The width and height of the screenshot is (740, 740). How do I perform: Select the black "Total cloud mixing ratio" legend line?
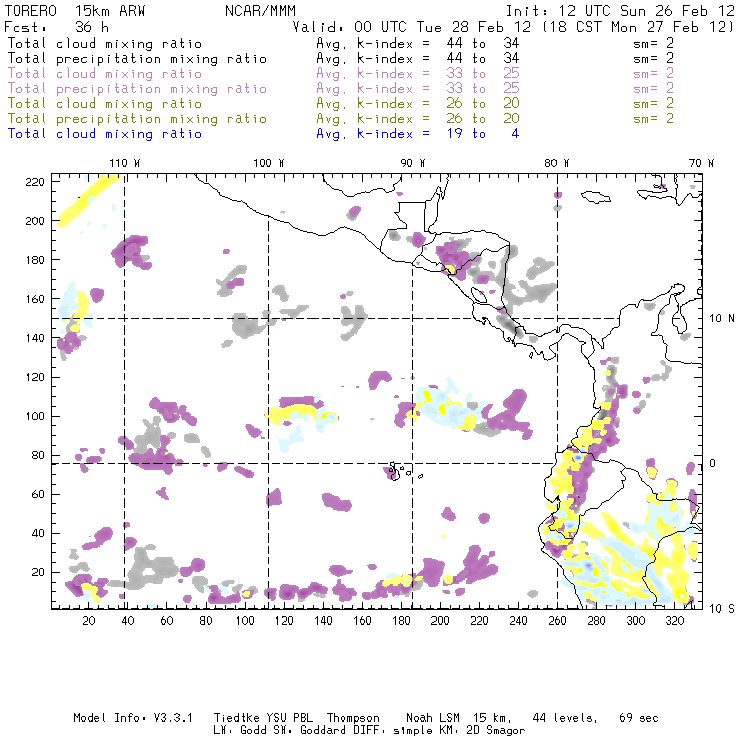pyautogui.click(x=105, y=43)
